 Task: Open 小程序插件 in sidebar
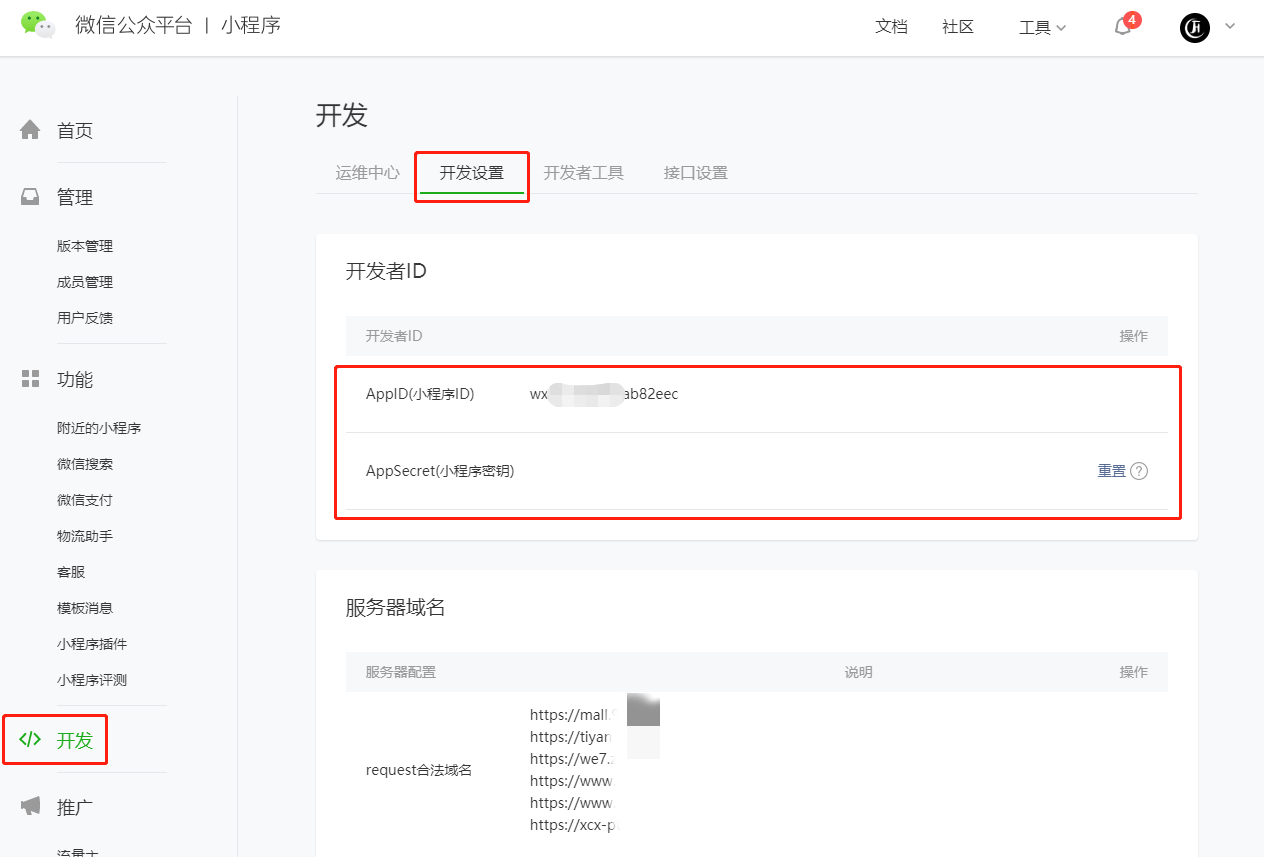pyautogui.click(x=92, y=644)
